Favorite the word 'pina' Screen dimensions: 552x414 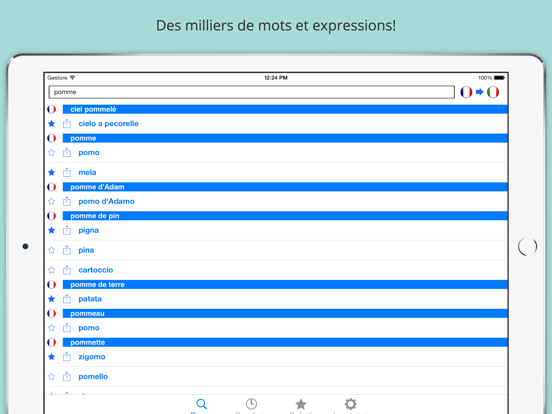51,250
